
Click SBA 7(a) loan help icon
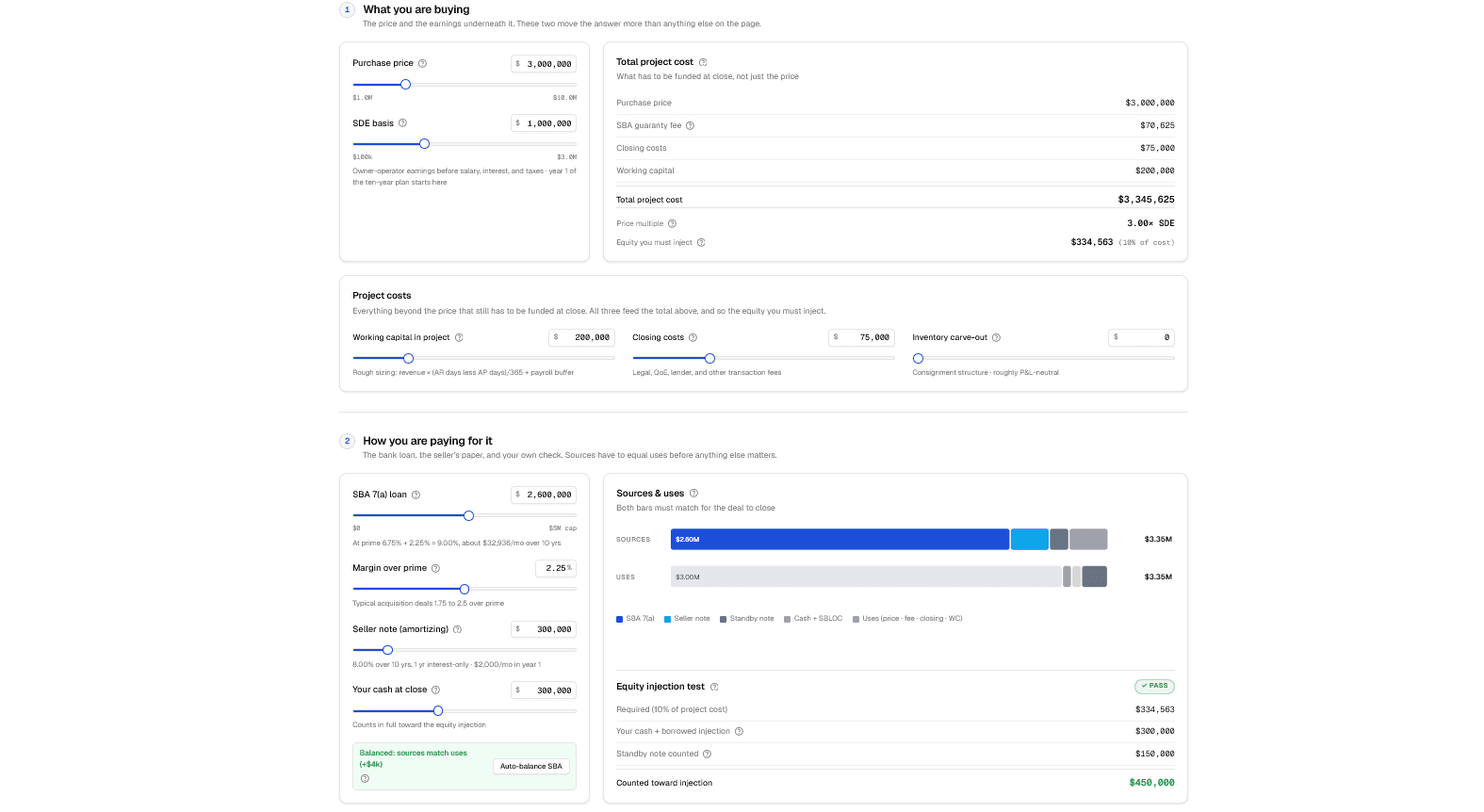tap(416, 495)
